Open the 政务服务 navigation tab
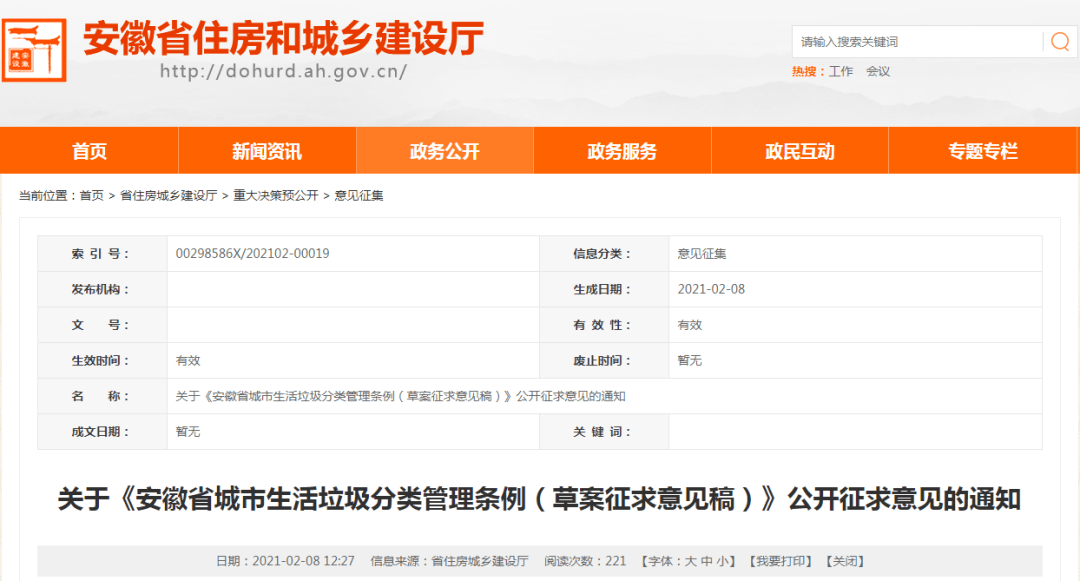The width and height of the screenshot is (1080, 581). pos(623,151)
